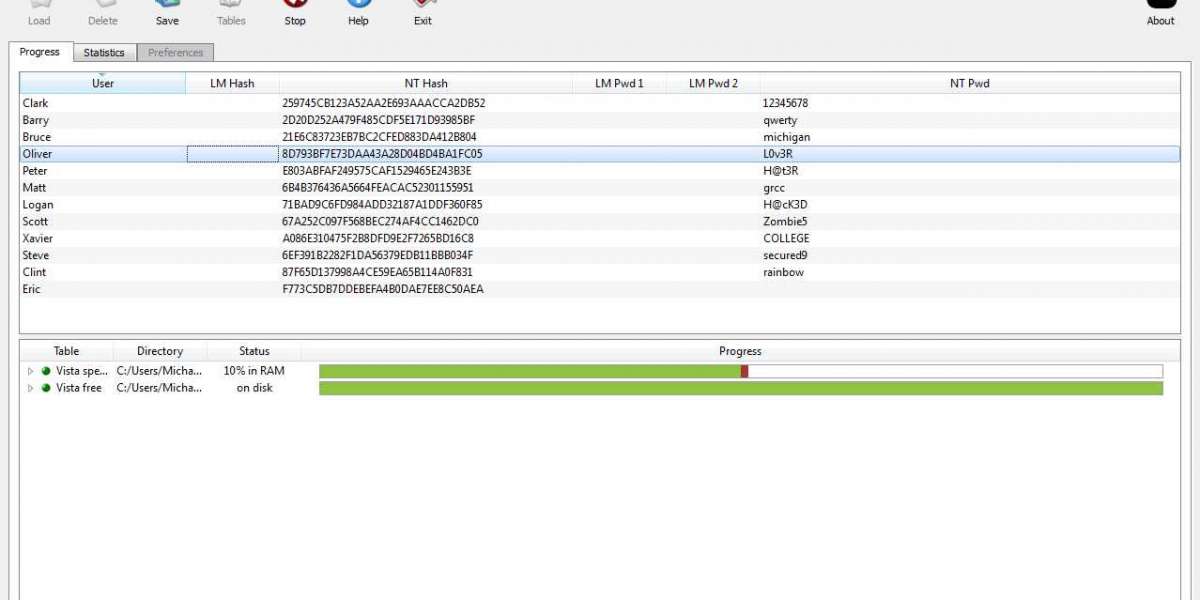The width and height of the screenshot is (1200, 600).
Task: Open the About icon
Action: pyautogui.click(x=1160, y=8)
